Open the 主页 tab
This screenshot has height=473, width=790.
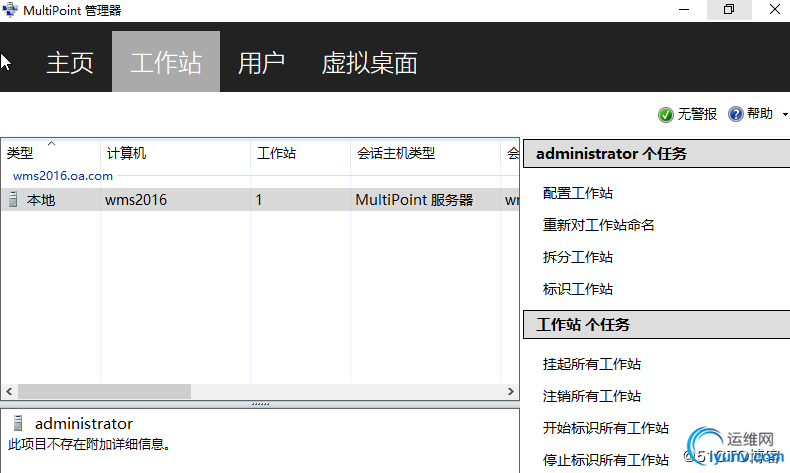70,63
